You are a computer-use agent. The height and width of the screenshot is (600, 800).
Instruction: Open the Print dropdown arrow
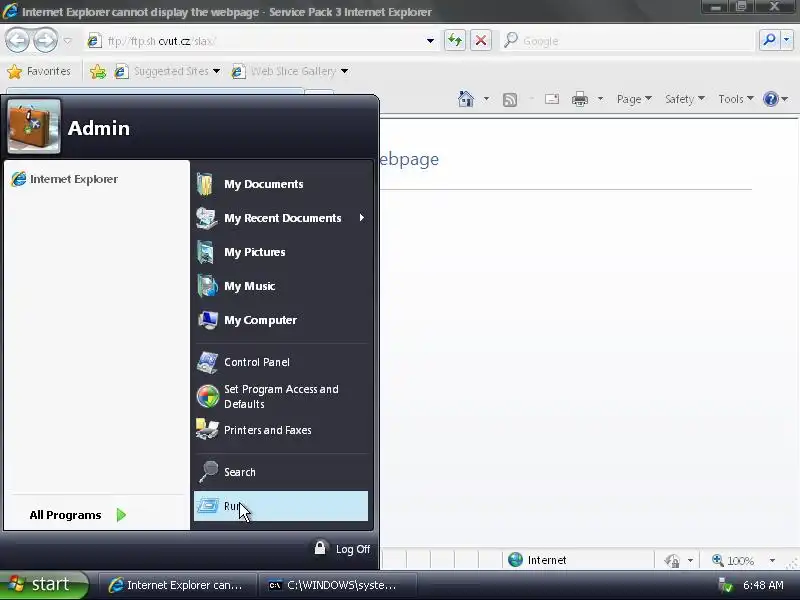click(600, 98)
